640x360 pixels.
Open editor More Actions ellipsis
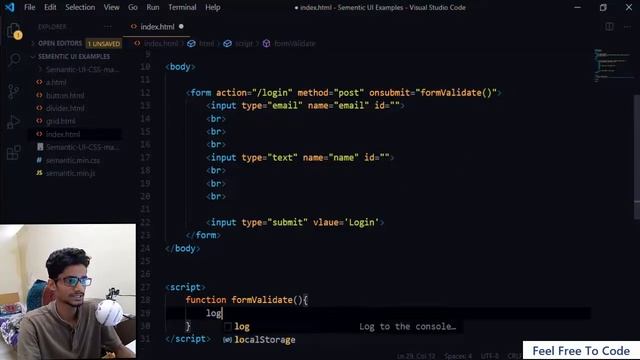click(627, 27)
